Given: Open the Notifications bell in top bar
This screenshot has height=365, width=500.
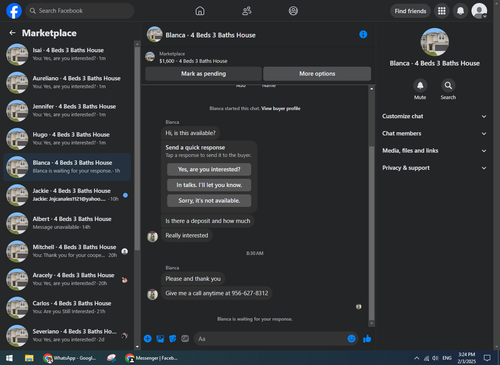Looking at the screenshot, I should coord(460,11).
